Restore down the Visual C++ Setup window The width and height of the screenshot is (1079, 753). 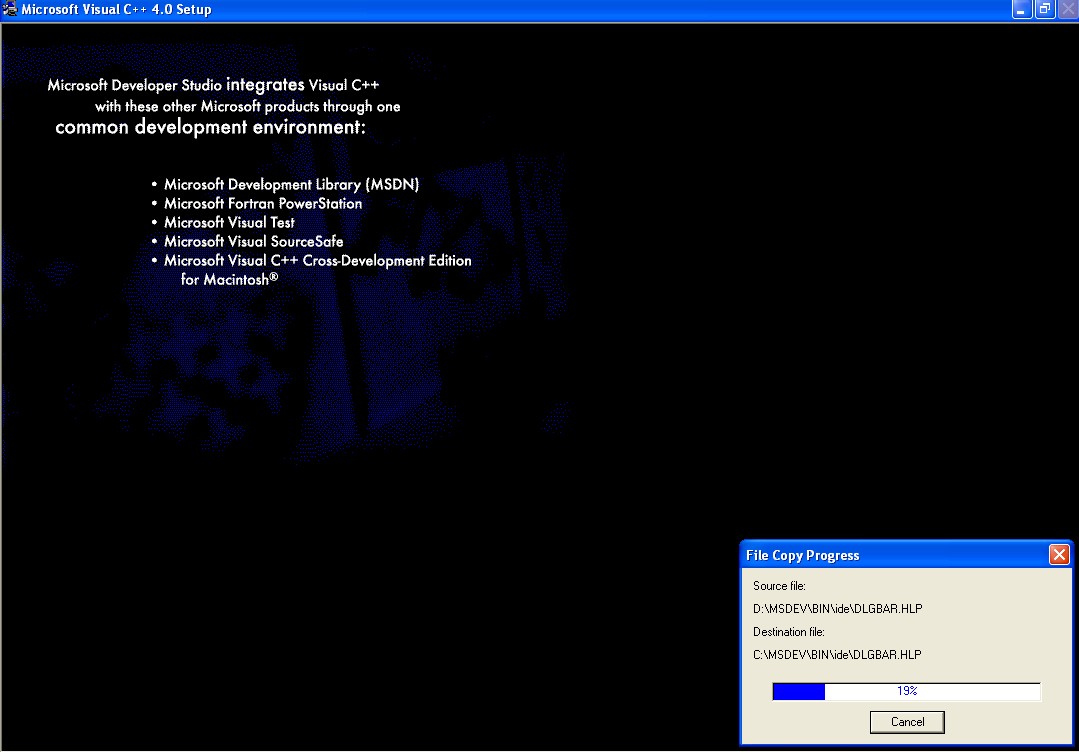pyautogui.click(x=1045, y=10)
